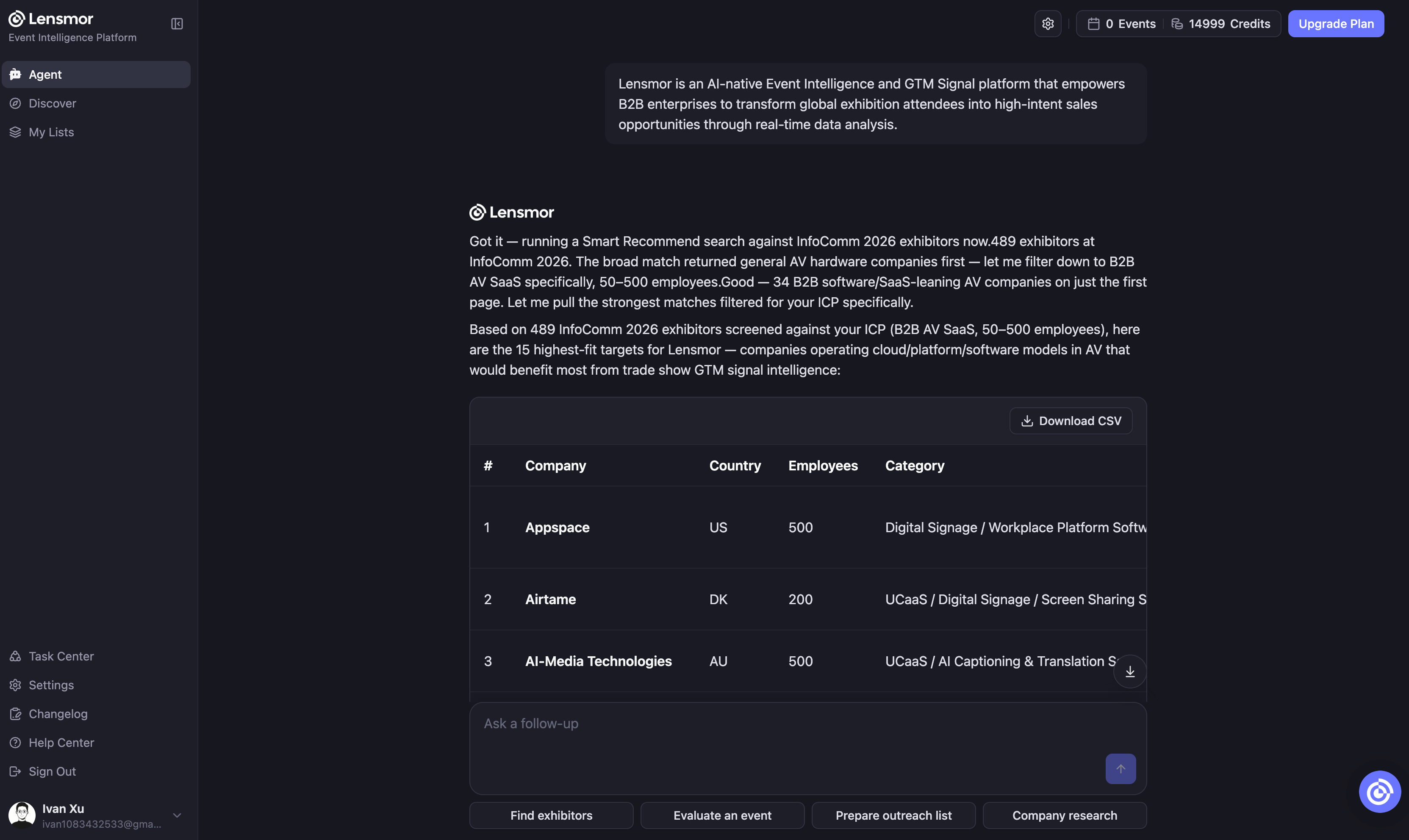Open My Lists

tap(96, 132)
